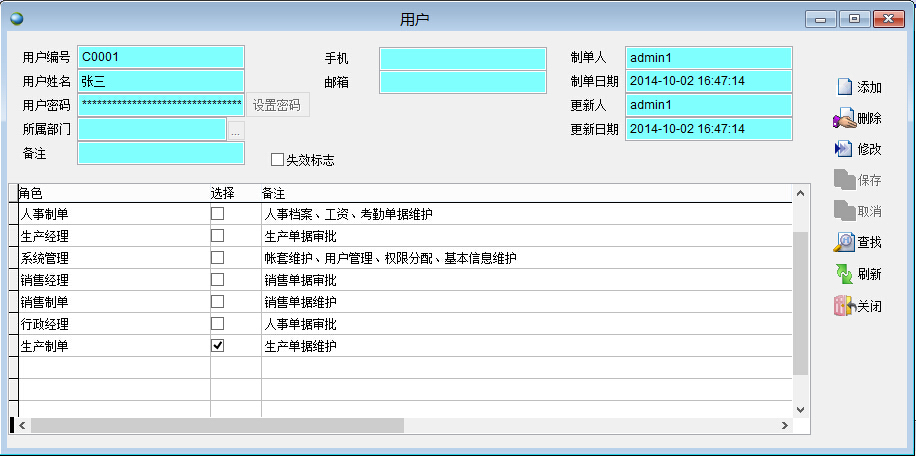Image resolution: width=916 pixels, height=456 pixels.
Task: Open department picker via the ellipsis button
Action: (x=236, y=130)
